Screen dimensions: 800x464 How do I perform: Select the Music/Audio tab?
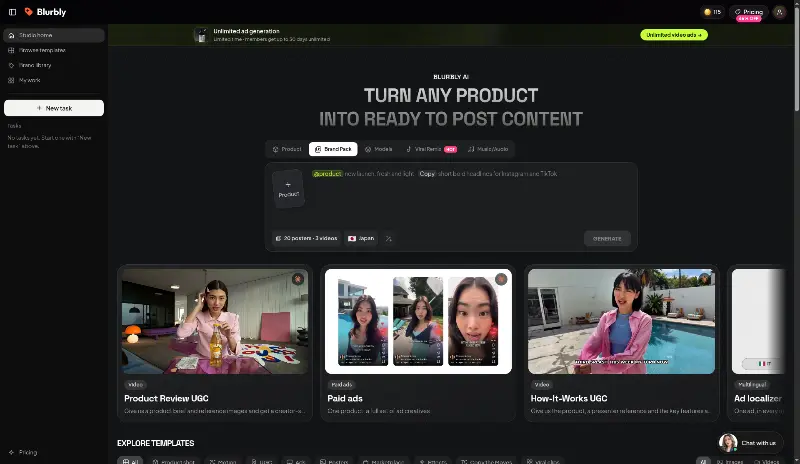tap(488, 149)
